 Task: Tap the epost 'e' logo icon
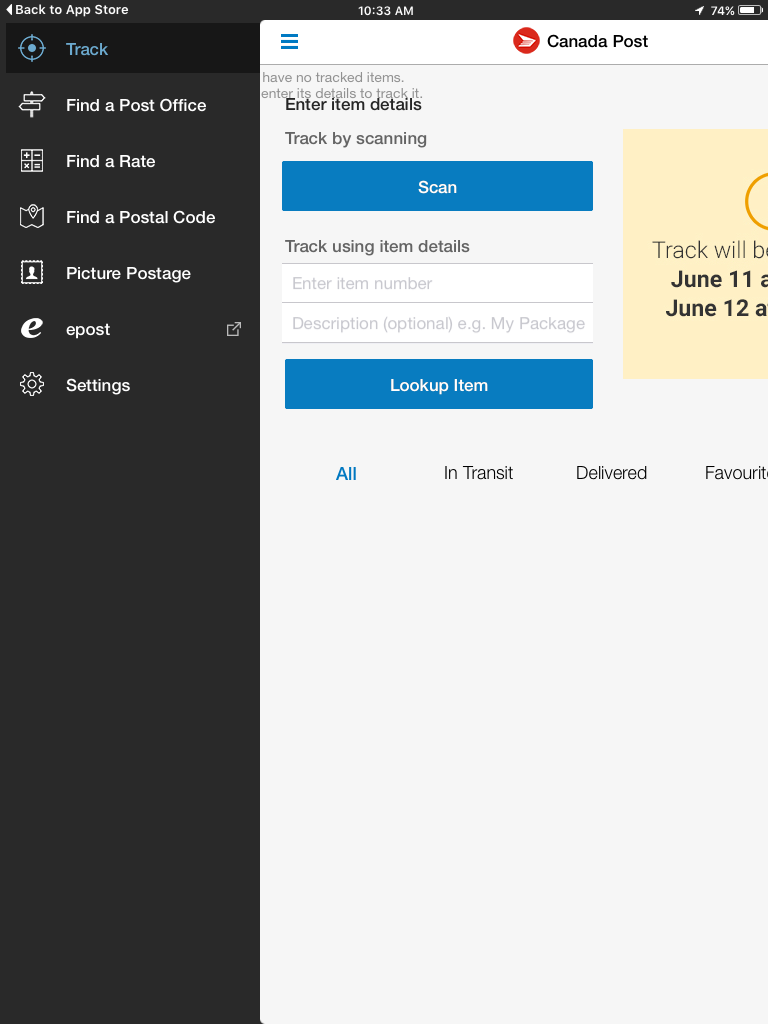pyautogui.click(x=32, y=329)
